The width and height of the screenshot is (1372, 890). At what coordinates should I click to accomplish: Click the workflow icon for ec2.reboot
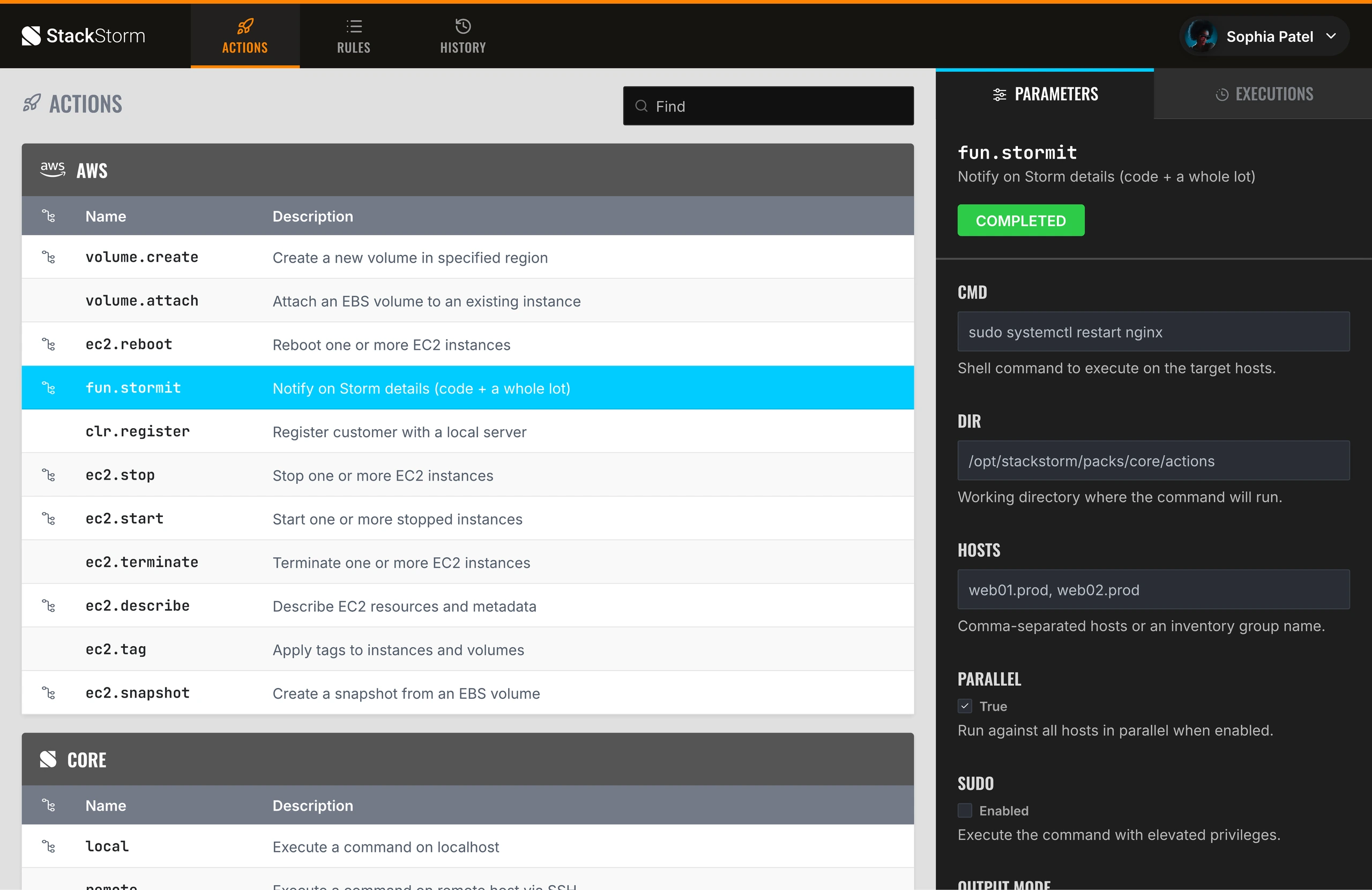point(48,344)
